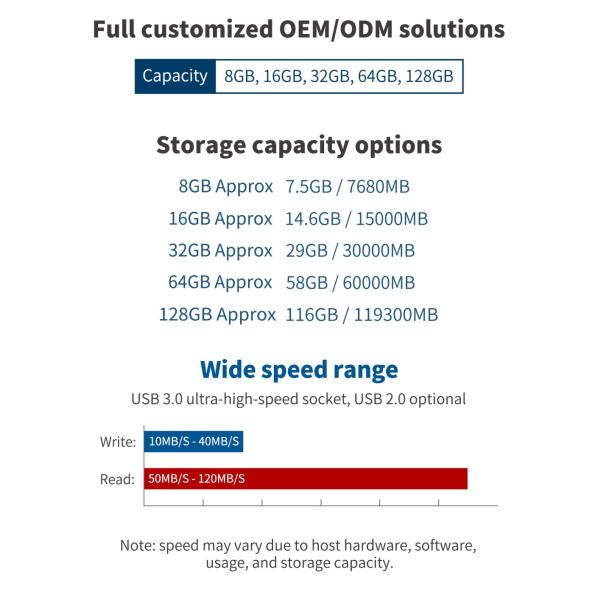Select the "32GB Approx" row label
The image size is (600, 600).
click(x=220, y=251)
